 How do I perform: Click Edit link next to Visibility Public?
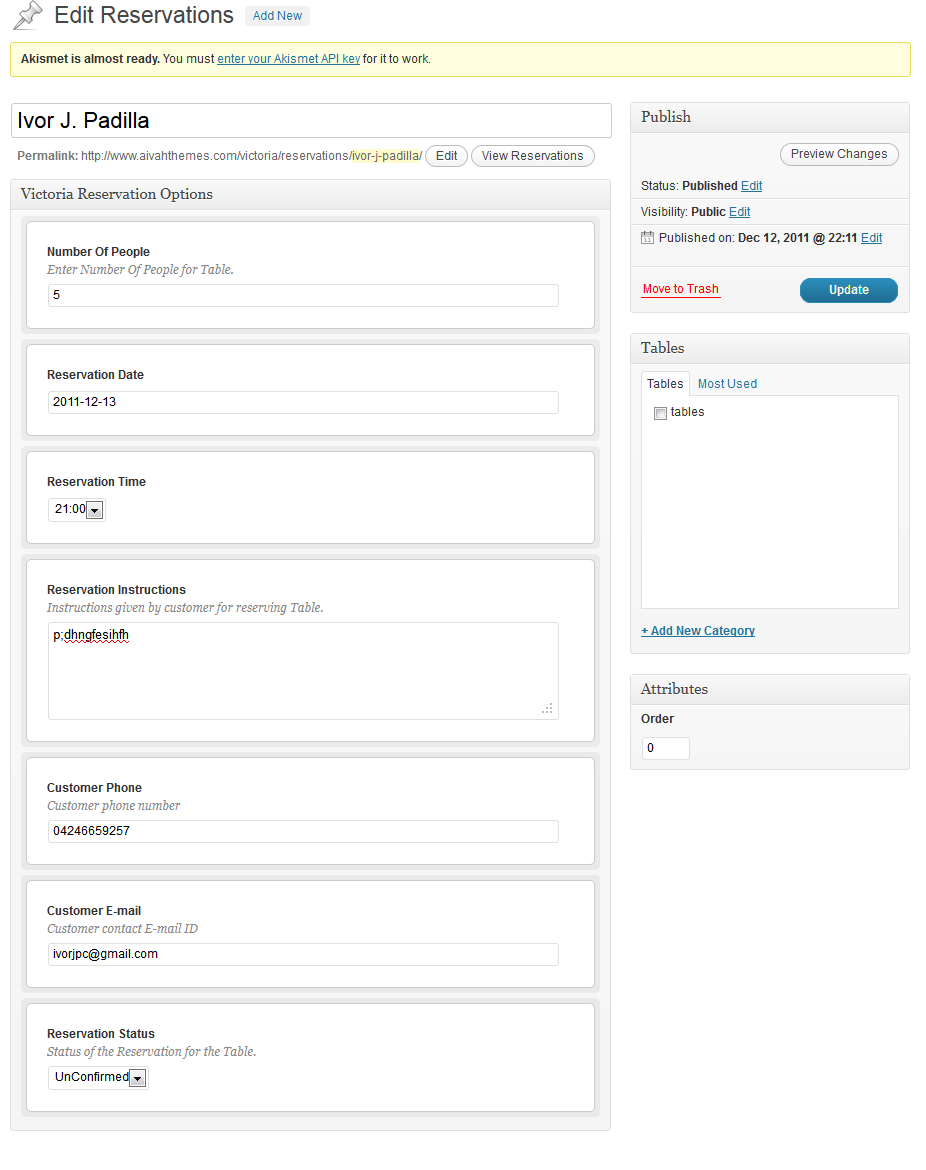pos(739,212)
